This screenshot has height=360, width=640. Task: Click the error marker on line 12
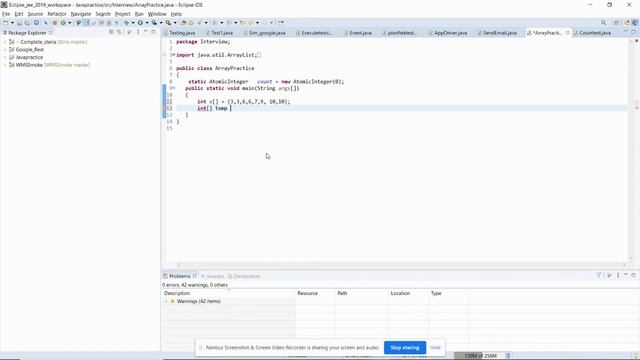click(165, 108)
